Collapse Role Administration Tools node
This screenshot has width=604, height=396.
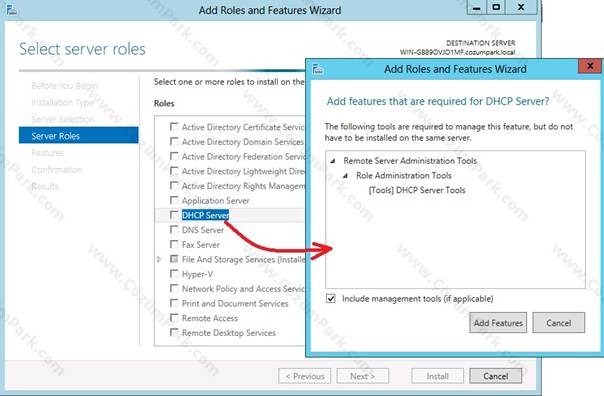click(346, 176)
